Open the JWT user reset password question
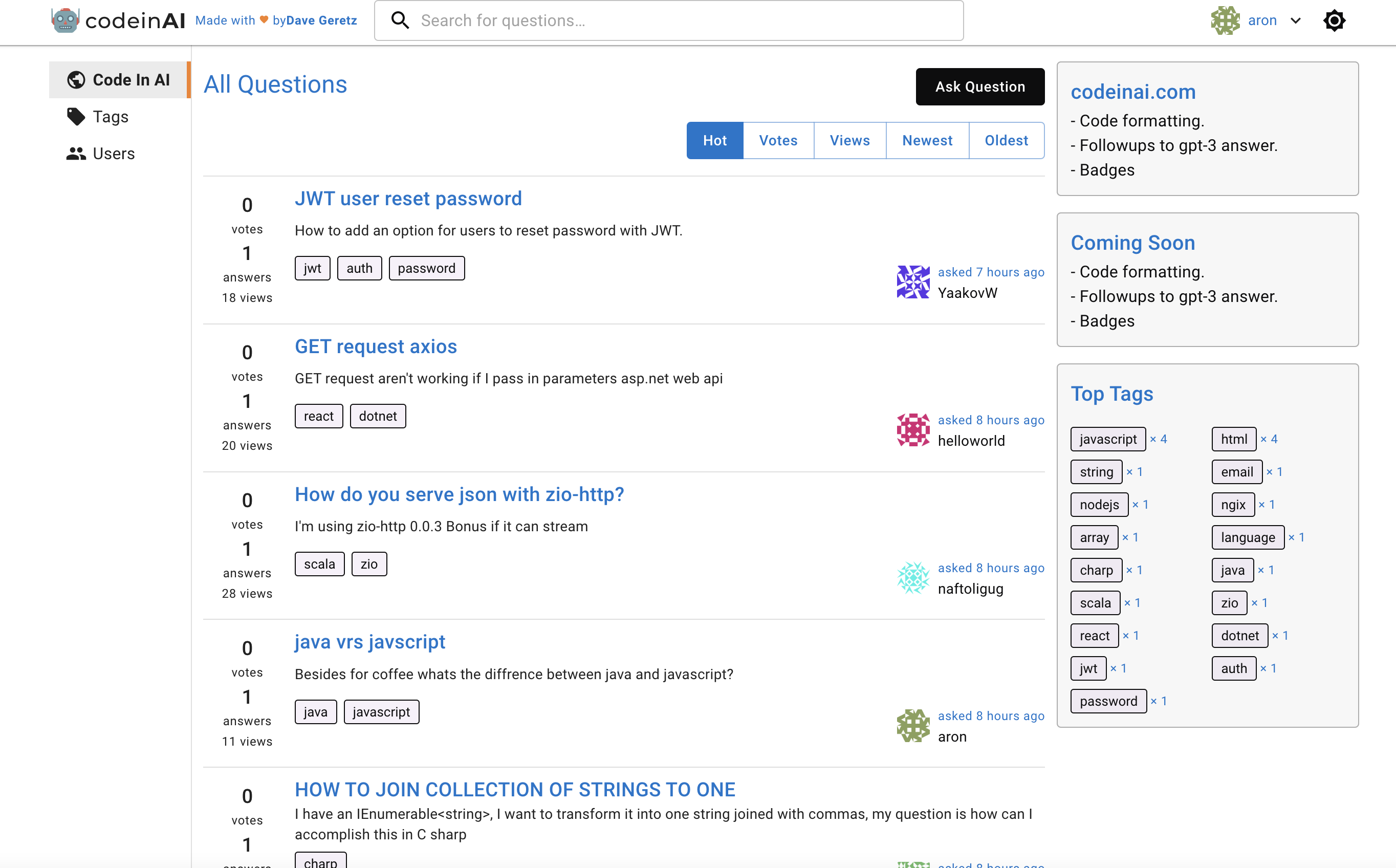 pos(408,199)
